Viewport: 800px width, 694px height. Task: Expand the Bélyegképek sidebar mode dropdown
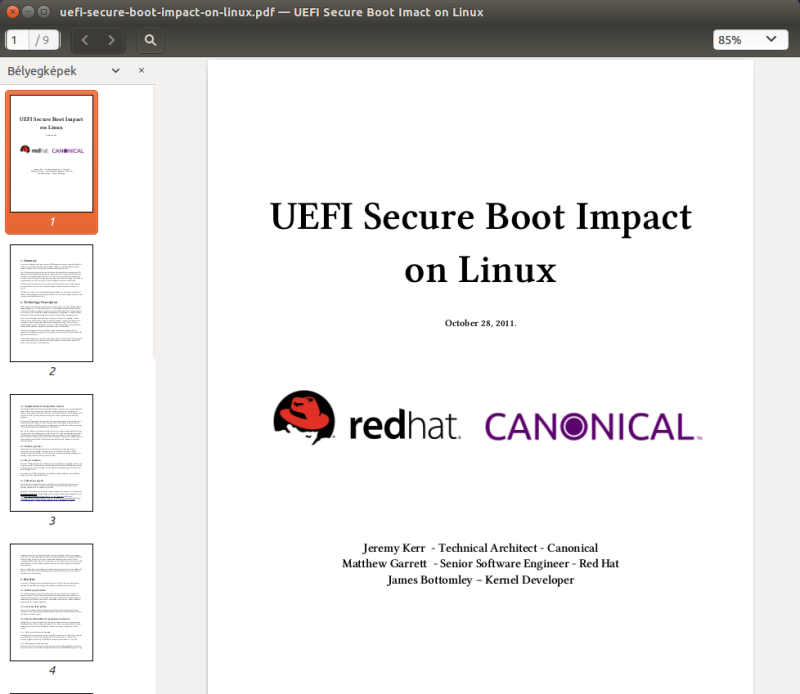coord(116,70)
